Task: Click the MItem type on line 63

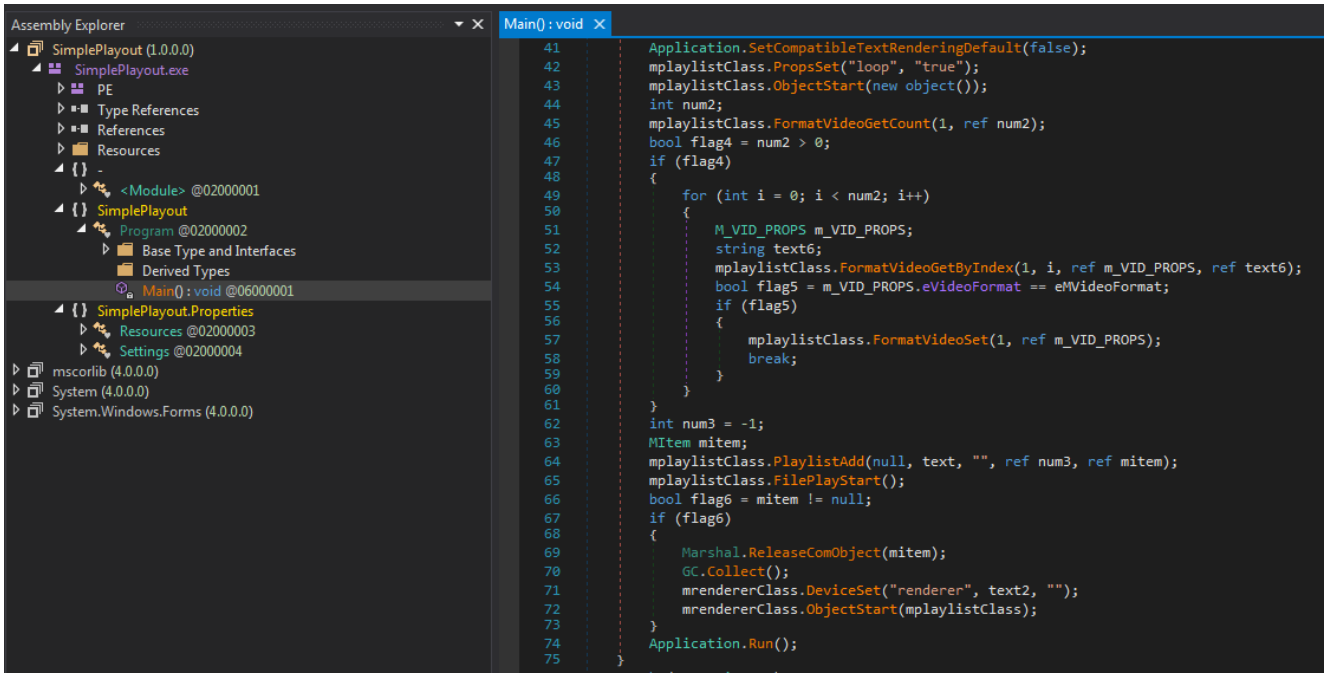Action: pyautogui.click(x=670, y=443)
